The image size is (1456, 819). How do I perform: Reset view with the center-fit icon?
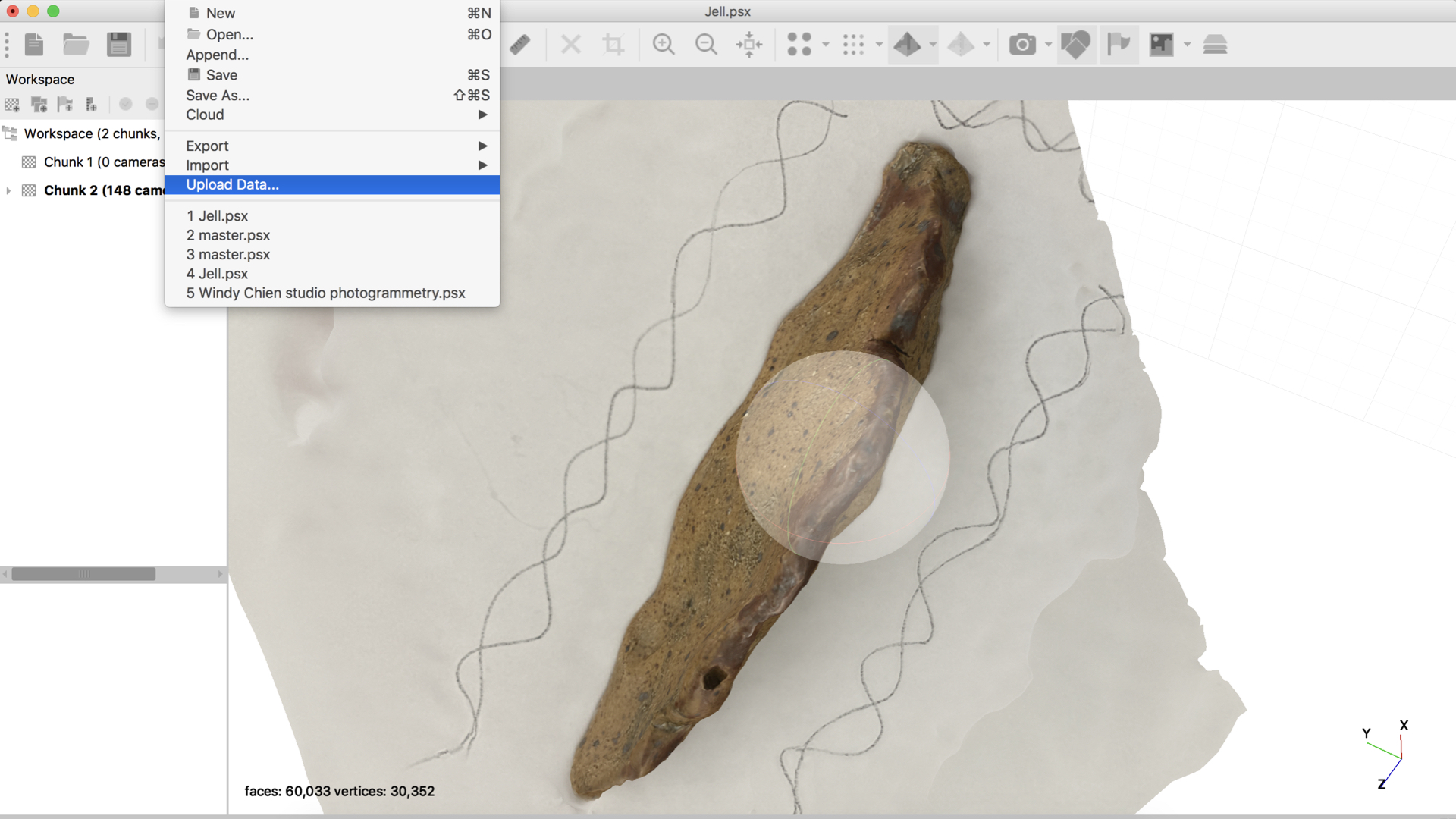tap(749, 45)
